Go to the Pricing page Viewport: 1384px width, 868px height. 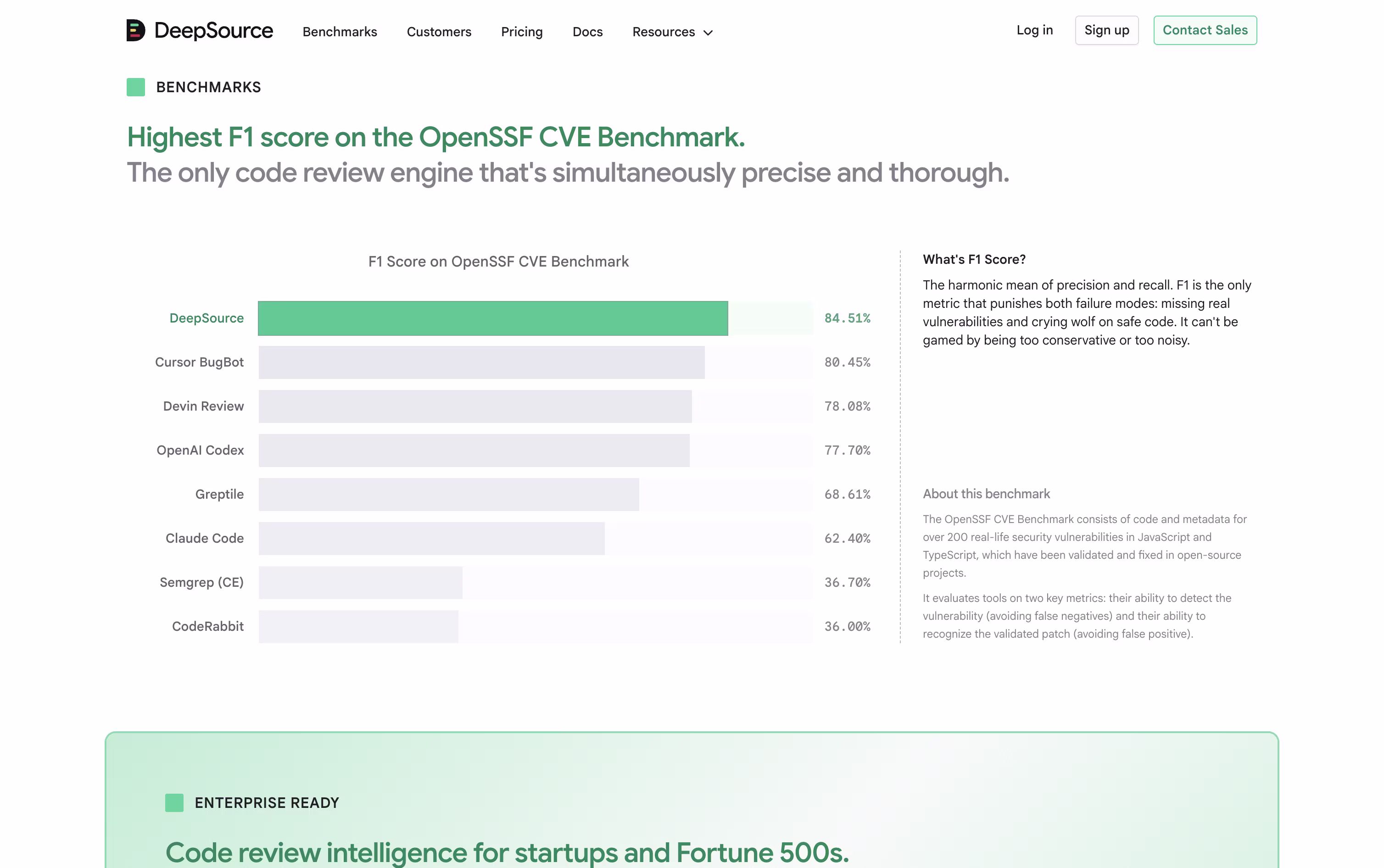point(522,32)
